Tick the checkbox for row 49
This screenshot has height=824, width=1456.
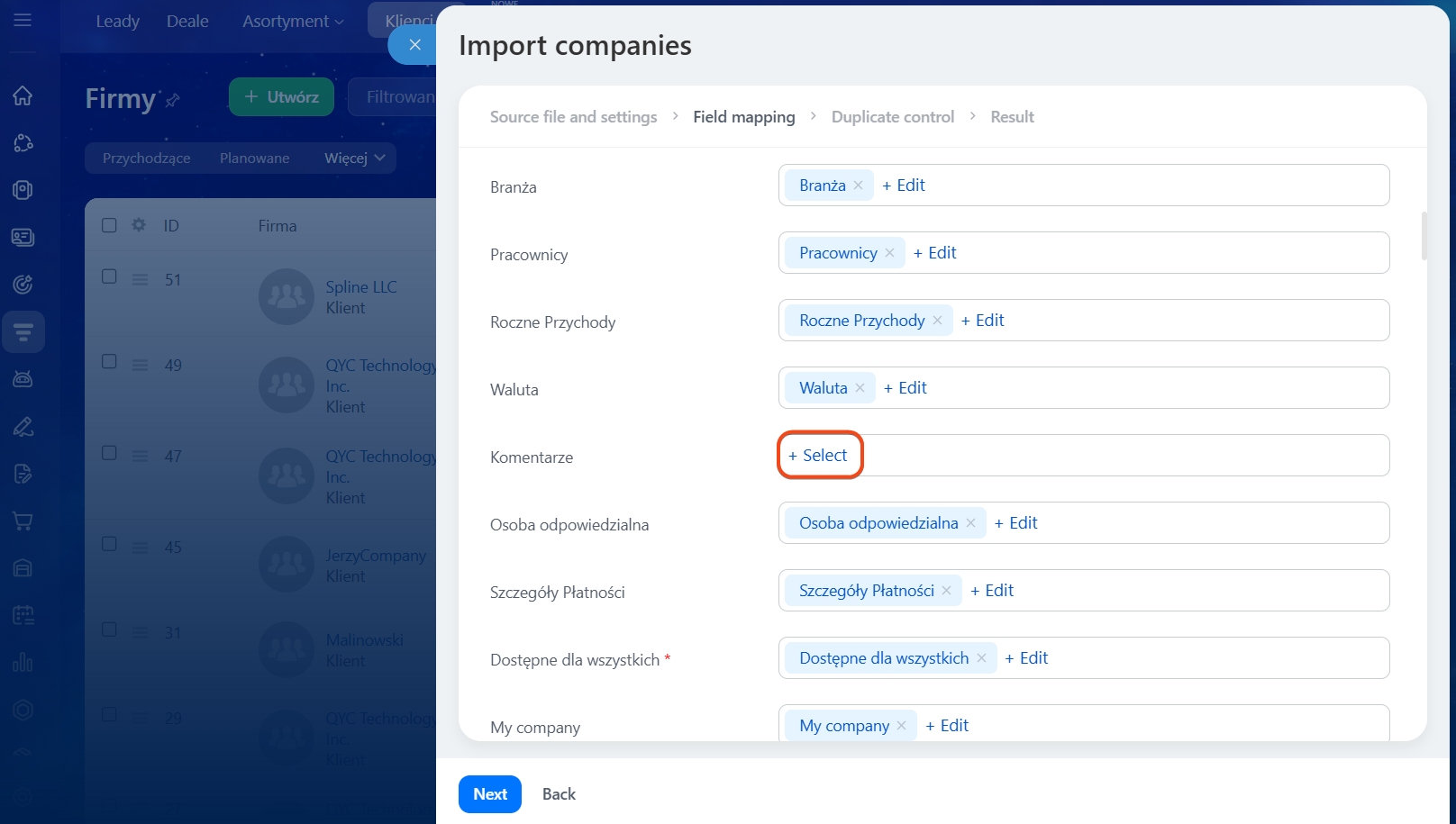109,362
